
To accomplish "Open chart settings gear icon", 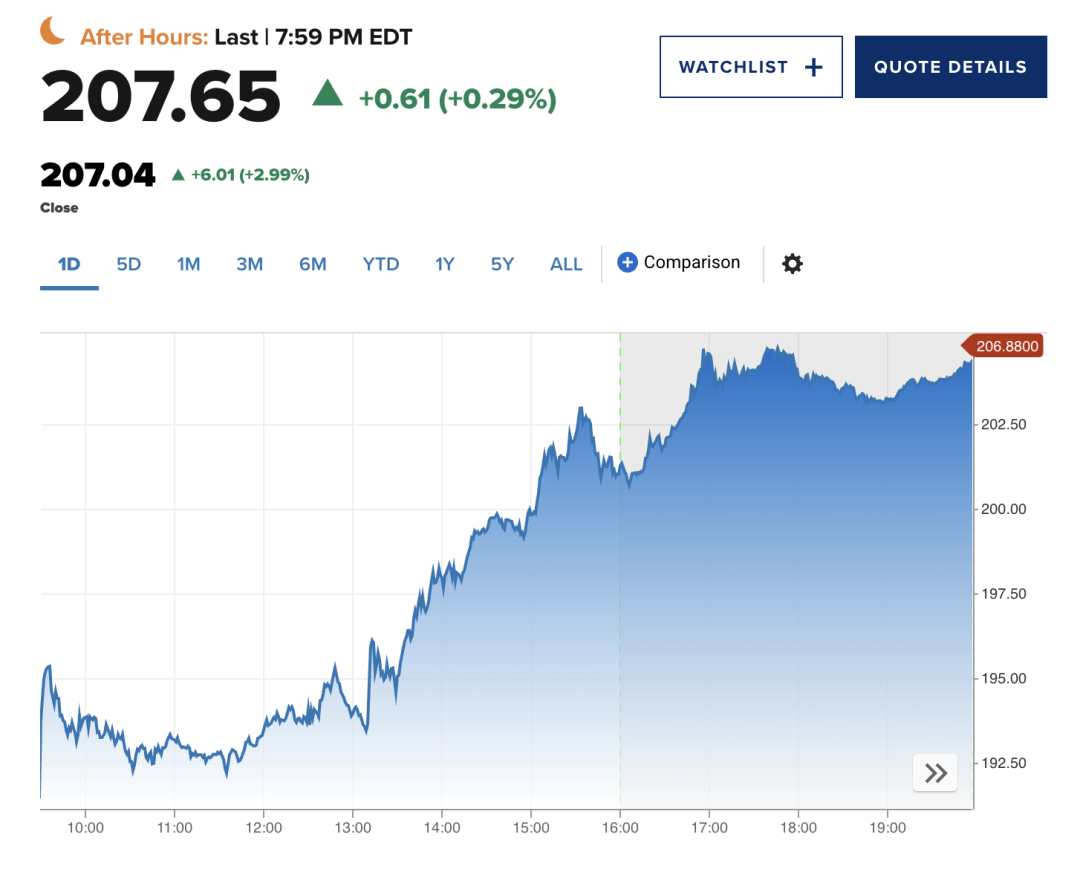I will point(792,264).
